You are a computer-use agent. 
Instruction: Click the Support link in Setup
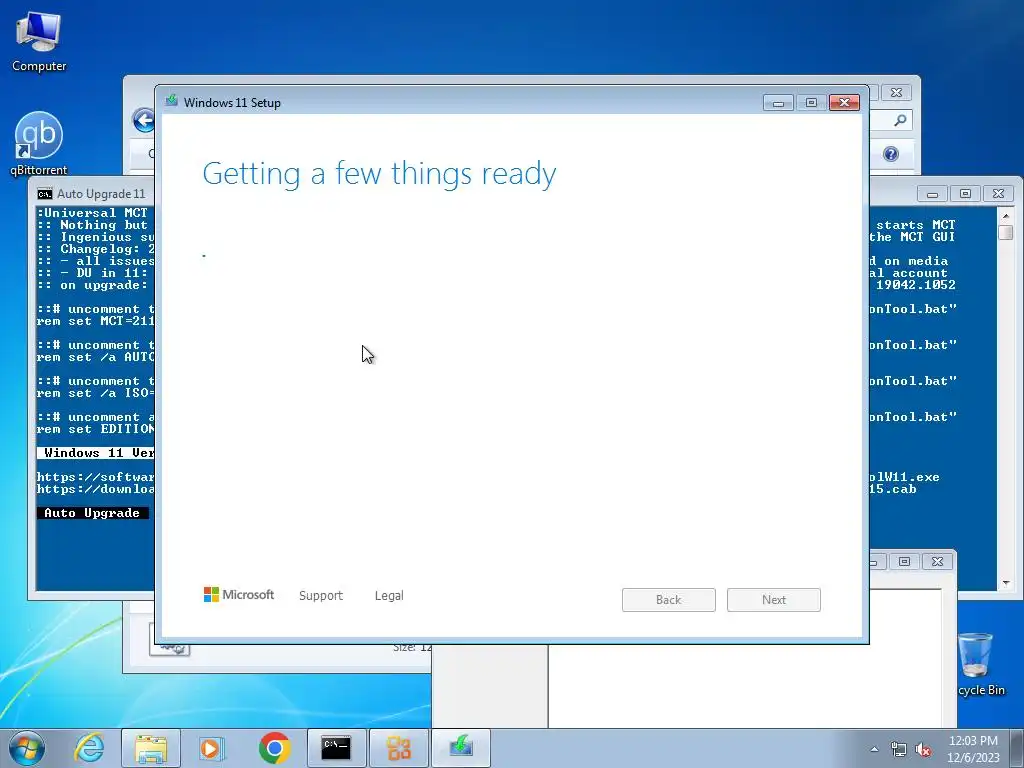(x=321, y=596)
